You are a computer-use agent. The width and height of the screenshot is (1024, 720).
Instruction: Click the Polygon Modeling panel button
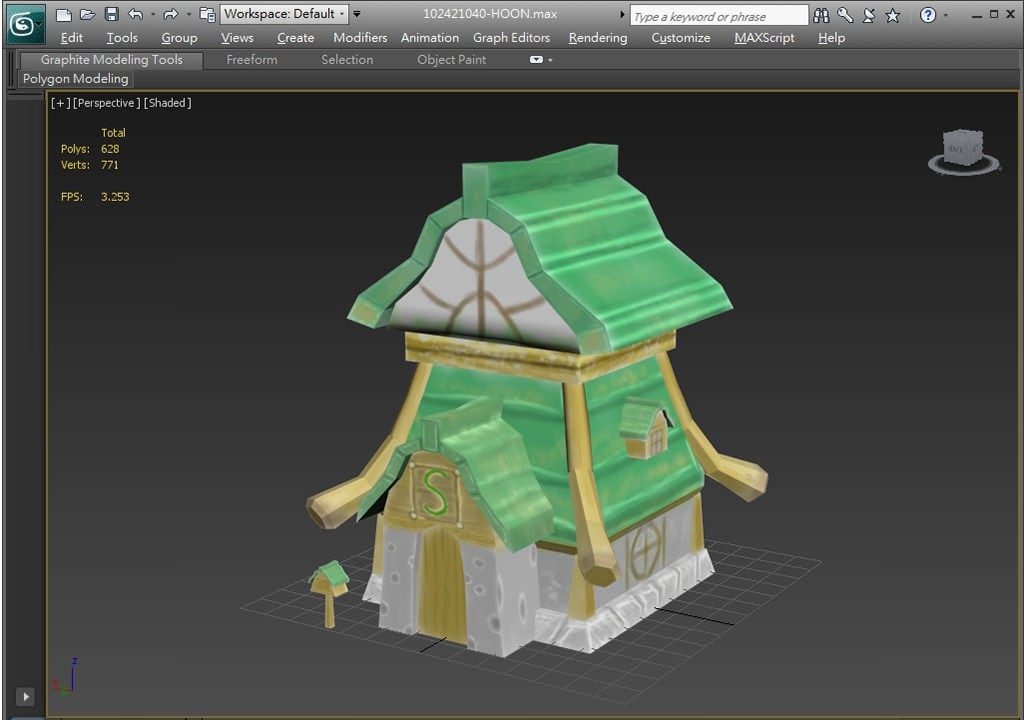76,79
